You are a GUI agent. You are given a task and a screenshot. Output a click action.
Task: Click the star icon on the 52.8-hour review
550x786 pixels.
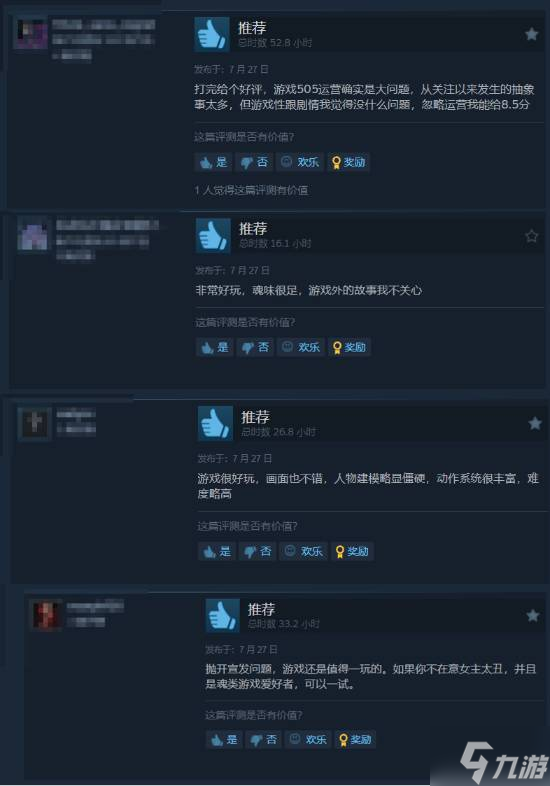tap(531, 34)
